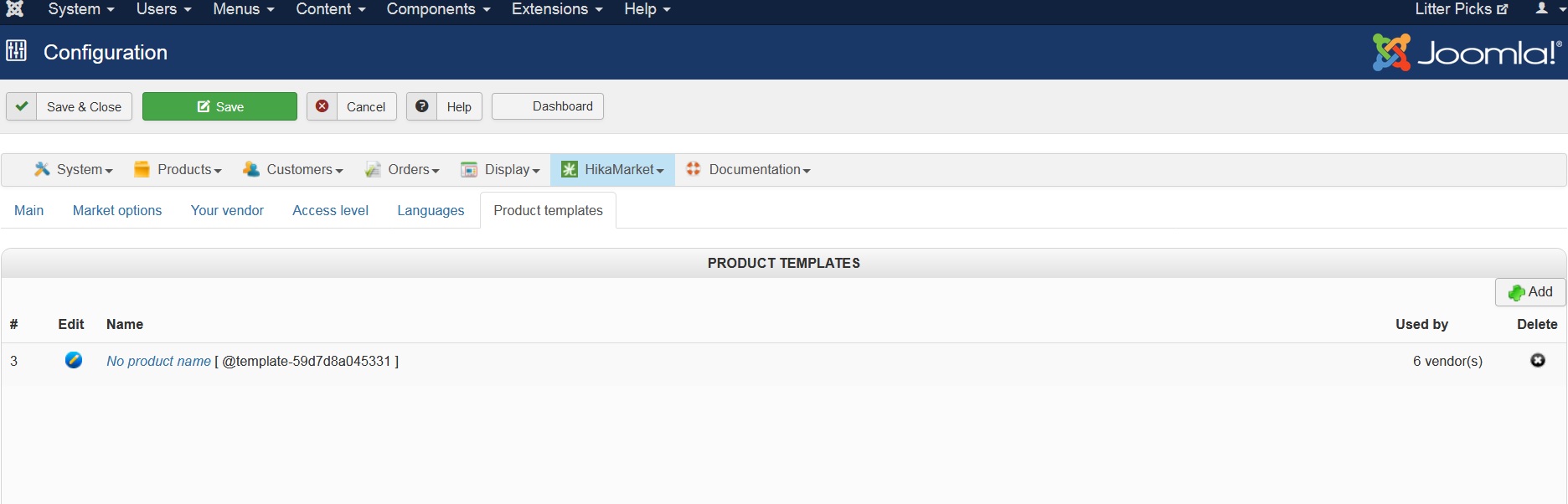The image size is (1568, 504).
Task: Open the 'No product name' template link
Action: click(x=158, y=361)
